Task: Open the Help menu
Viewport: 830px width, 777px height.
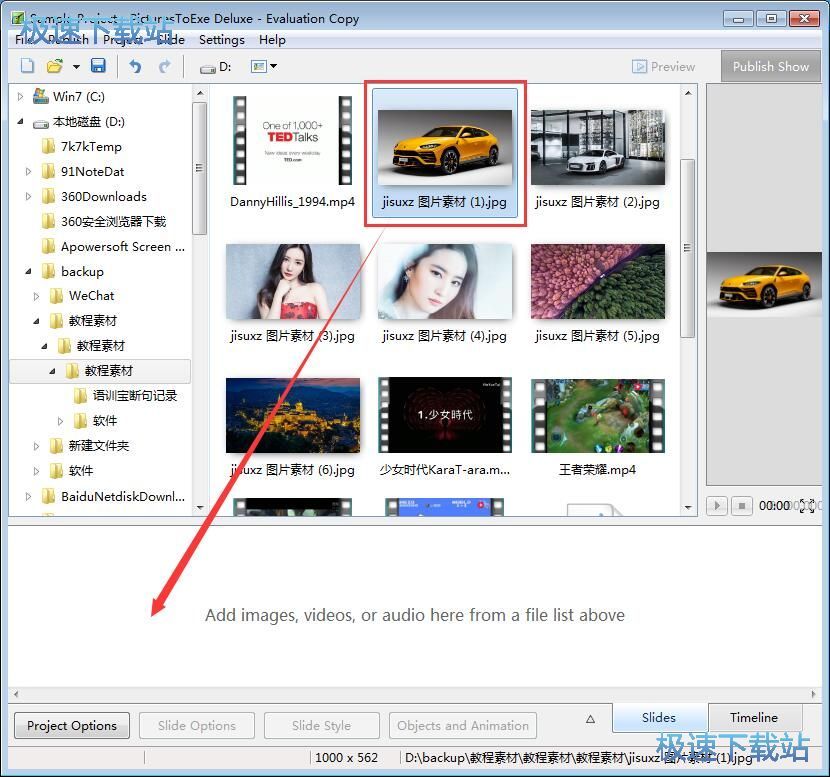Action: pyautogui.click(x=272, y=40)
